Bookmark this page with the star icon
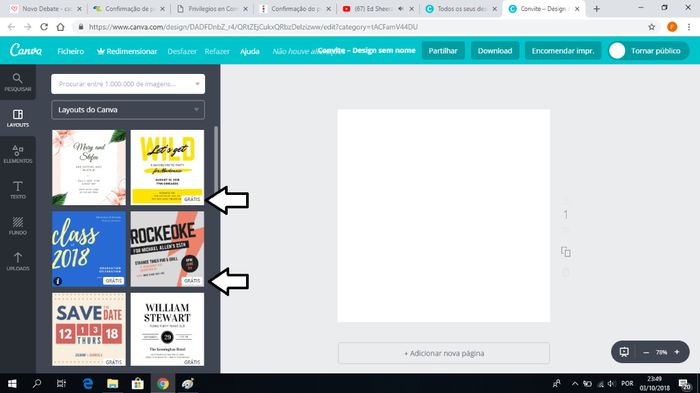 (651, 27)
